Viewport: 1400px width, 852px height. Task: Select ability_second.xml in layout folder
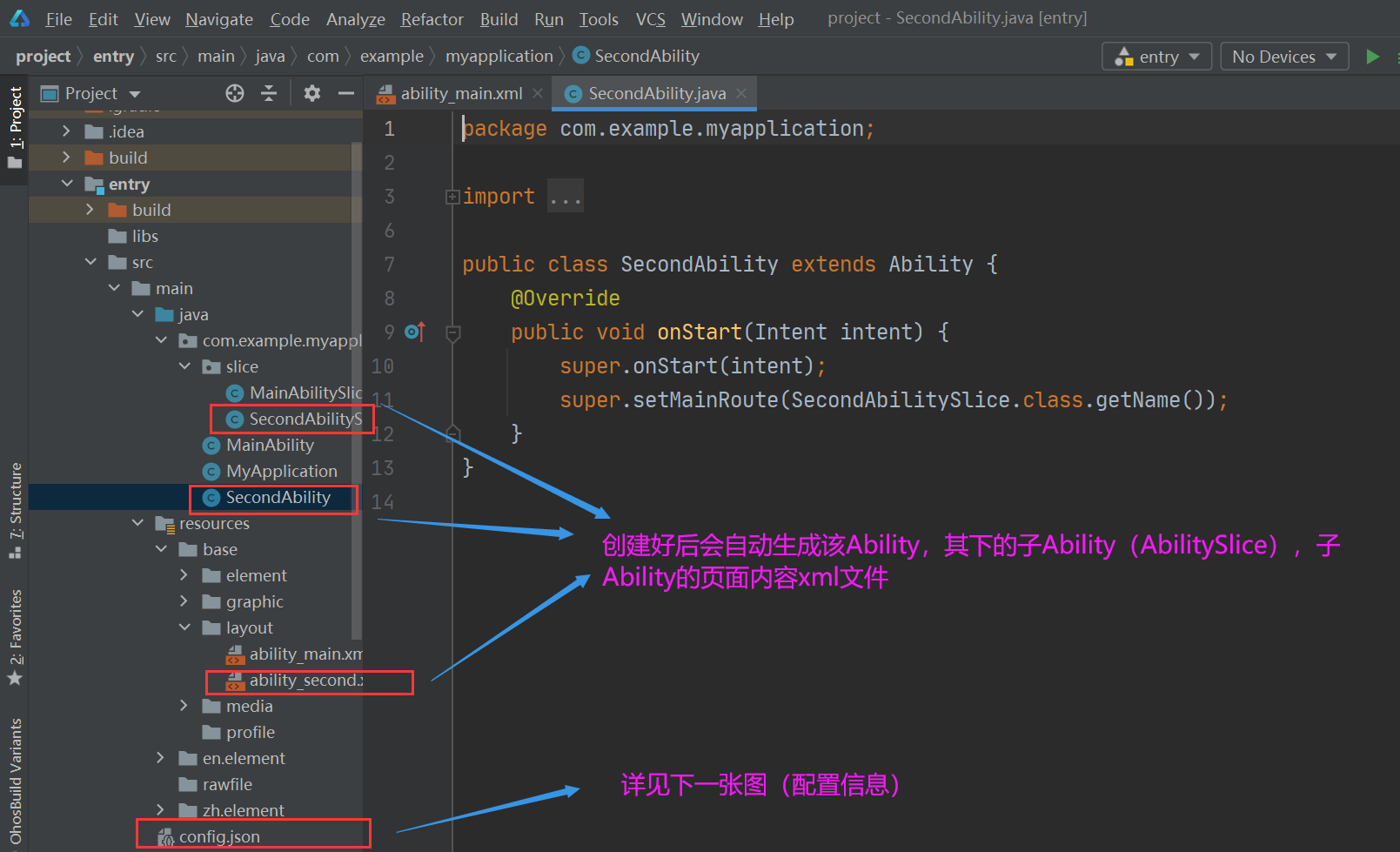[306, 680]
